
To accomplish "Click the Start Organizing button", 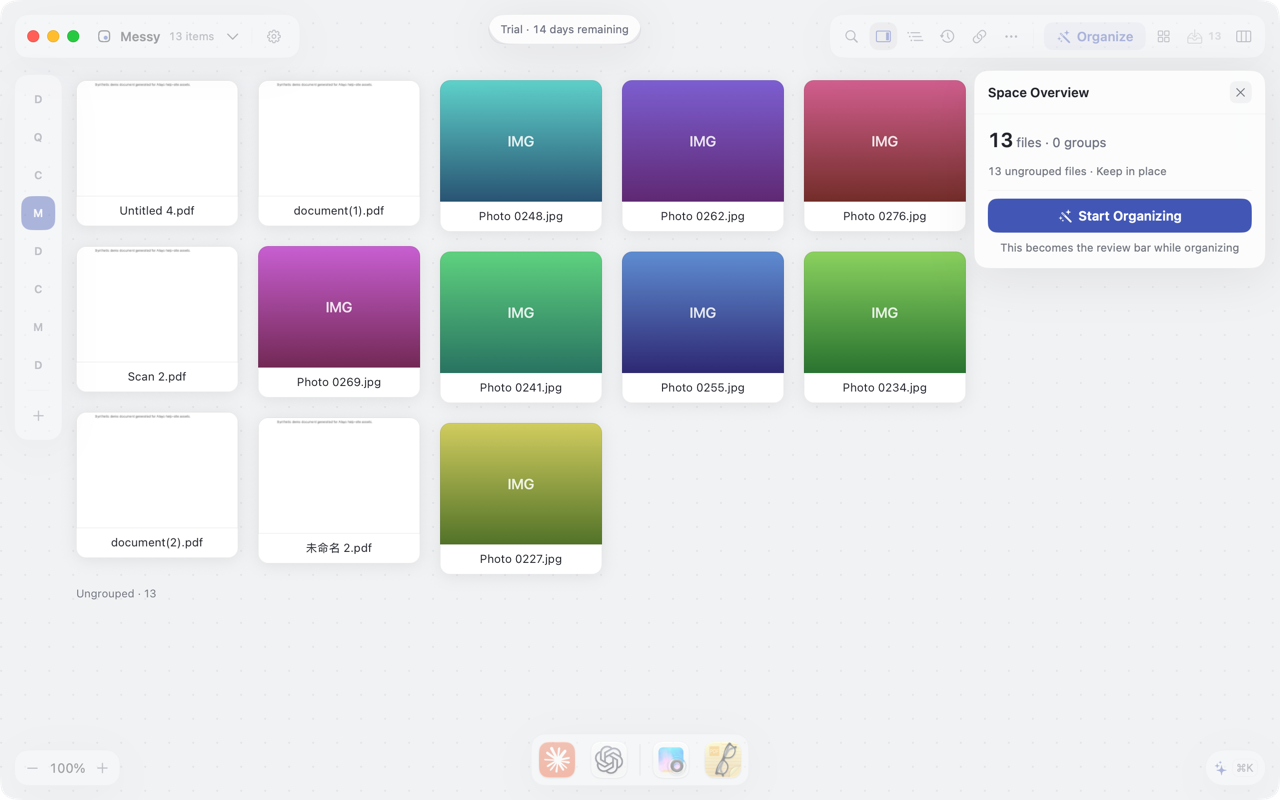I will (x=1119, y=216).
